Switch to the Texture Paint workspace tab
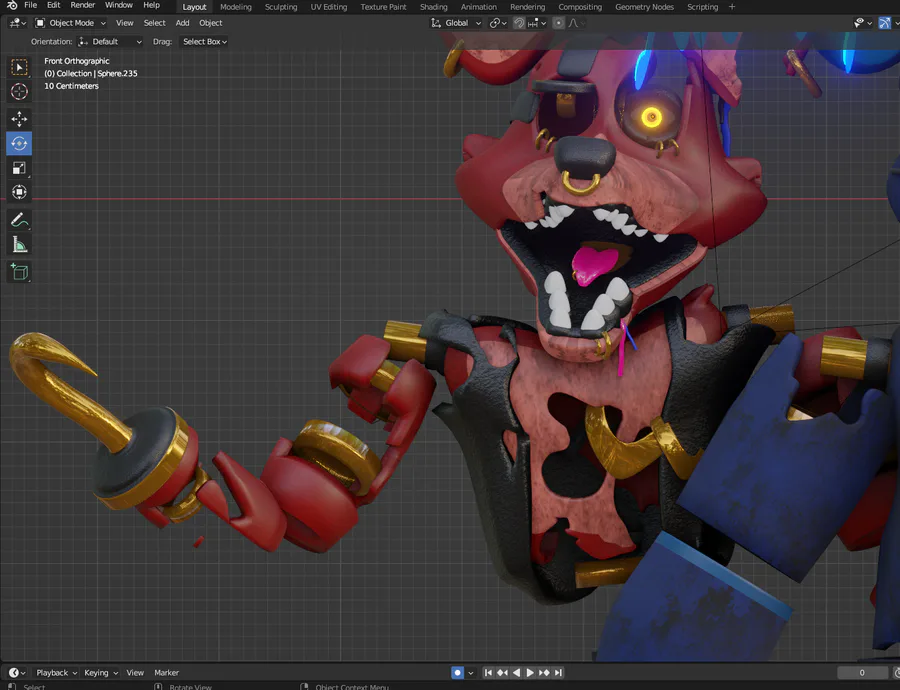The image size is (900, 690). coord(383,7)
